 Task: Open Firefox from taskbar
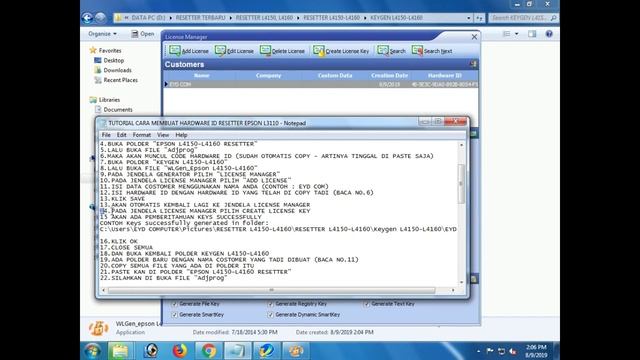click(x=180, y=351)
